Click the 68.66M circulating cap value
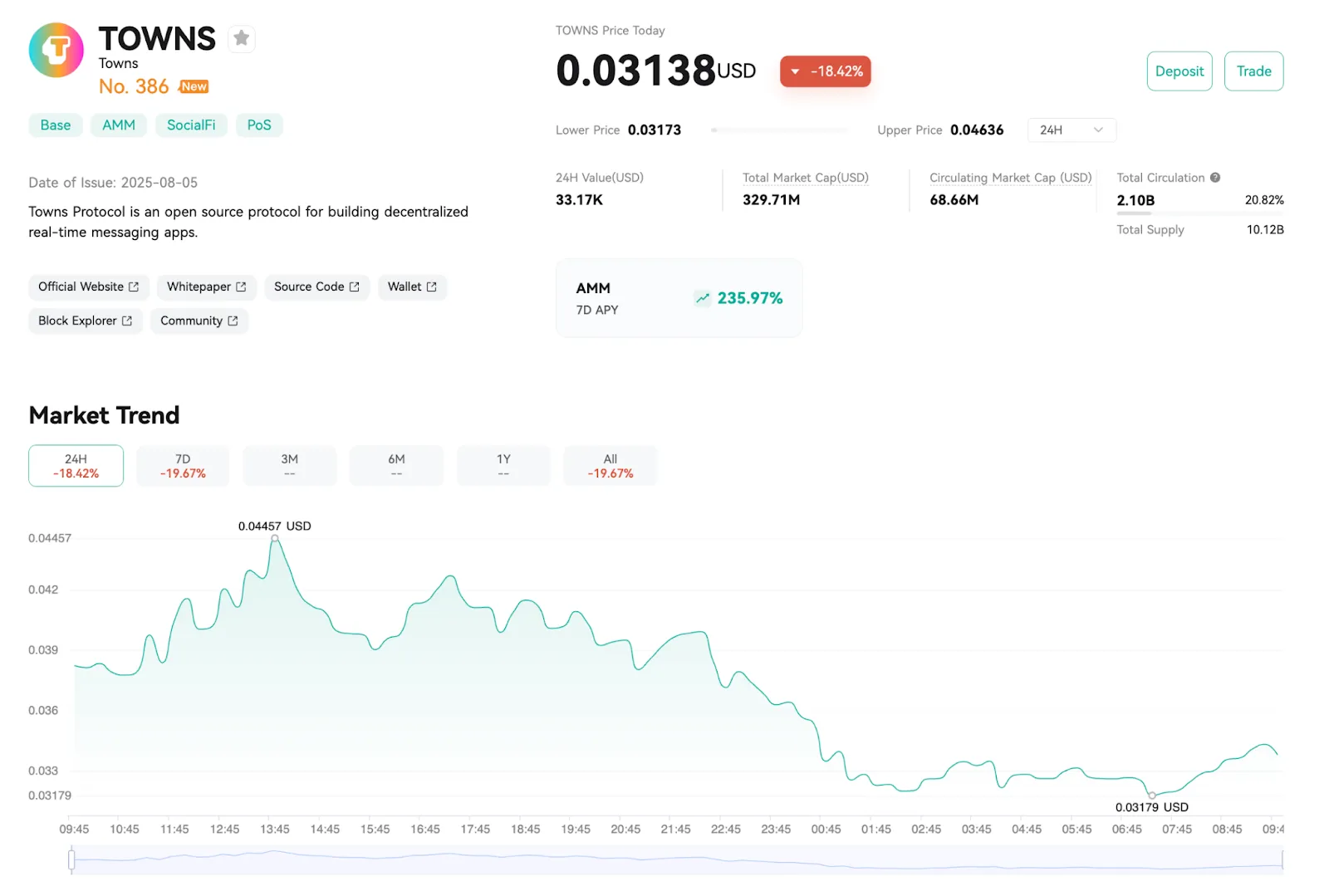The height and width of the screenshot is (896, 1329). (954, 200)
